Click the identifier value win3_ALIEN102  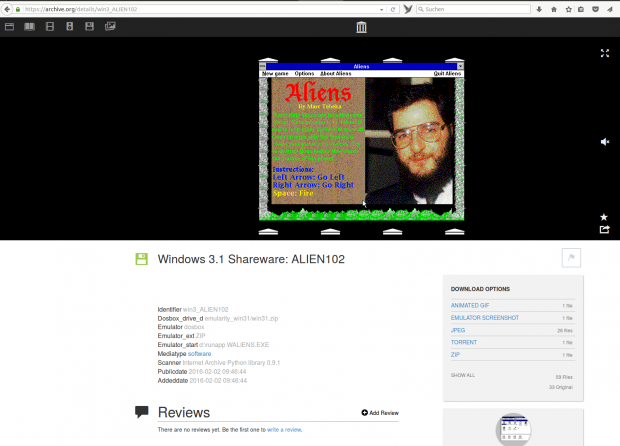point(206,310)
